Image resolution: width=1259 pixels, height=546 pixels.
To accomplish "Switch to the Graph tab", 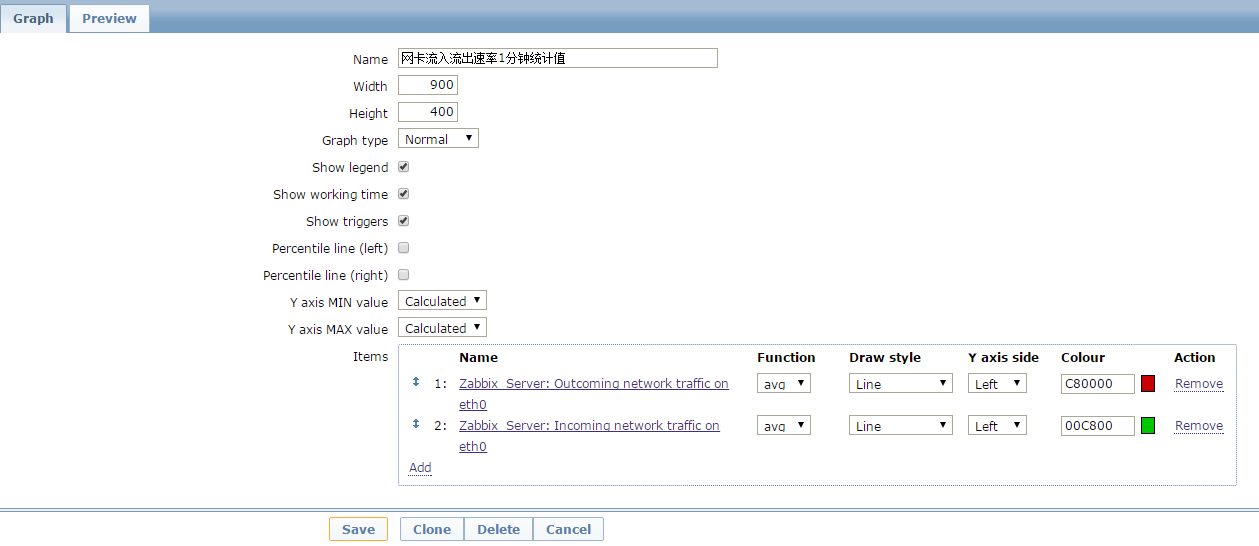I will coord(33,18).
